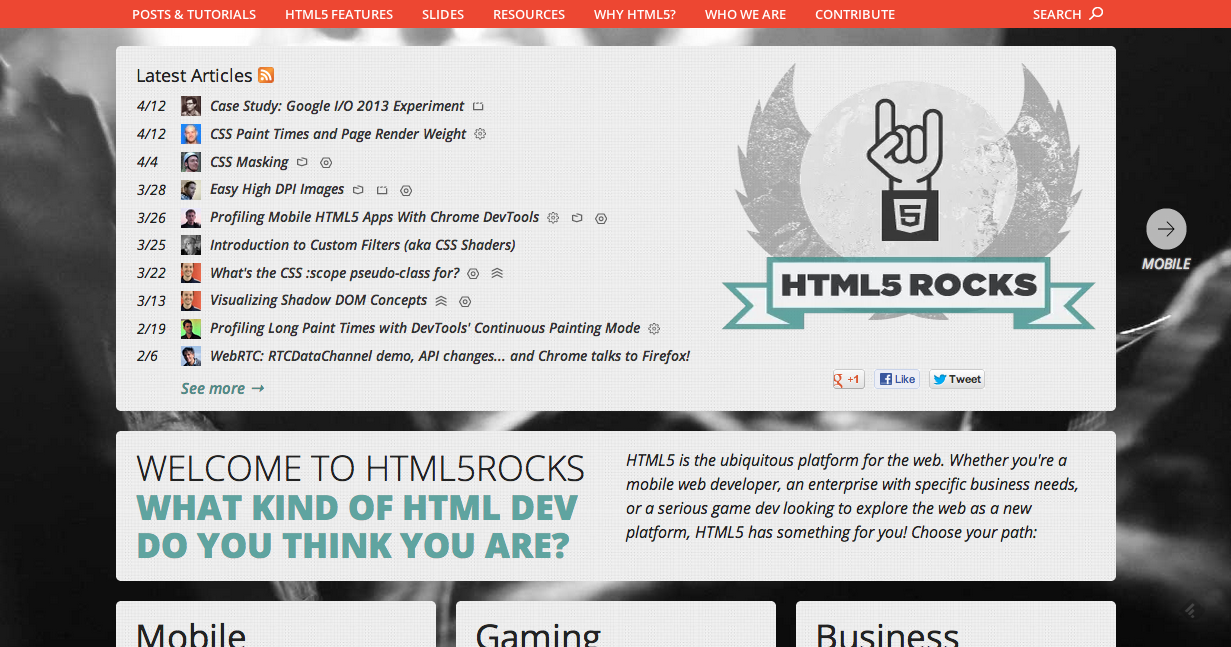Click hexagon icon beside CSS :scope article
Image resolution: width=1231 pixels, height=647 pixels.
[x=473, y=273]
